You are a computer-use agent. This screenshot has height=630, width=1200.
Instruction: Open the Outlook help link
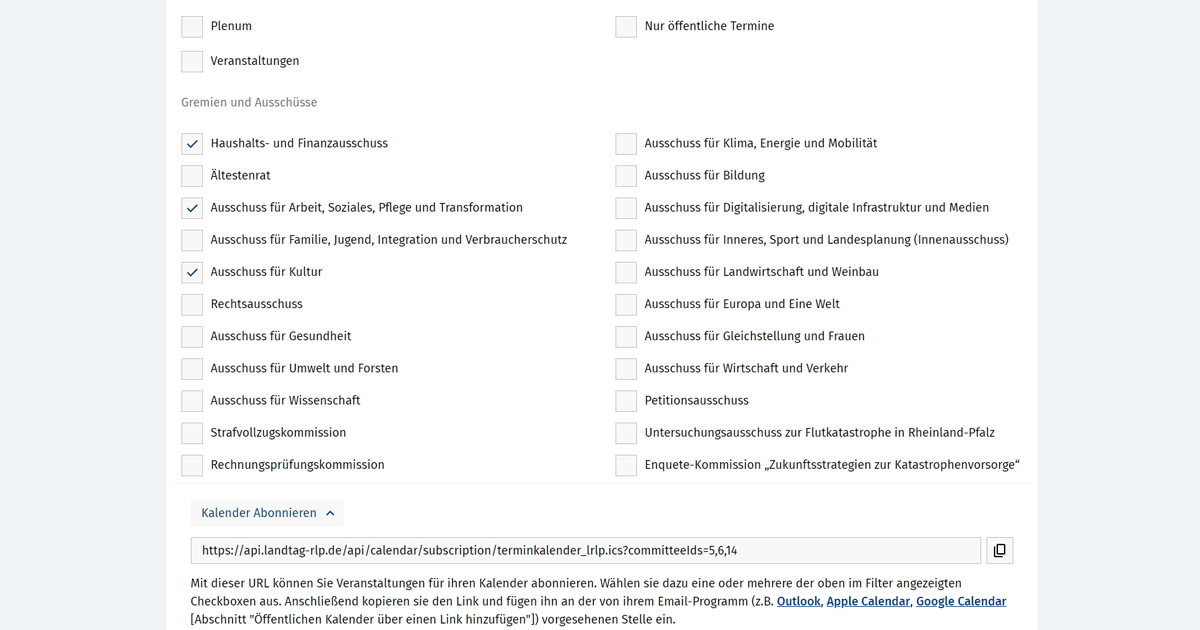798,601
